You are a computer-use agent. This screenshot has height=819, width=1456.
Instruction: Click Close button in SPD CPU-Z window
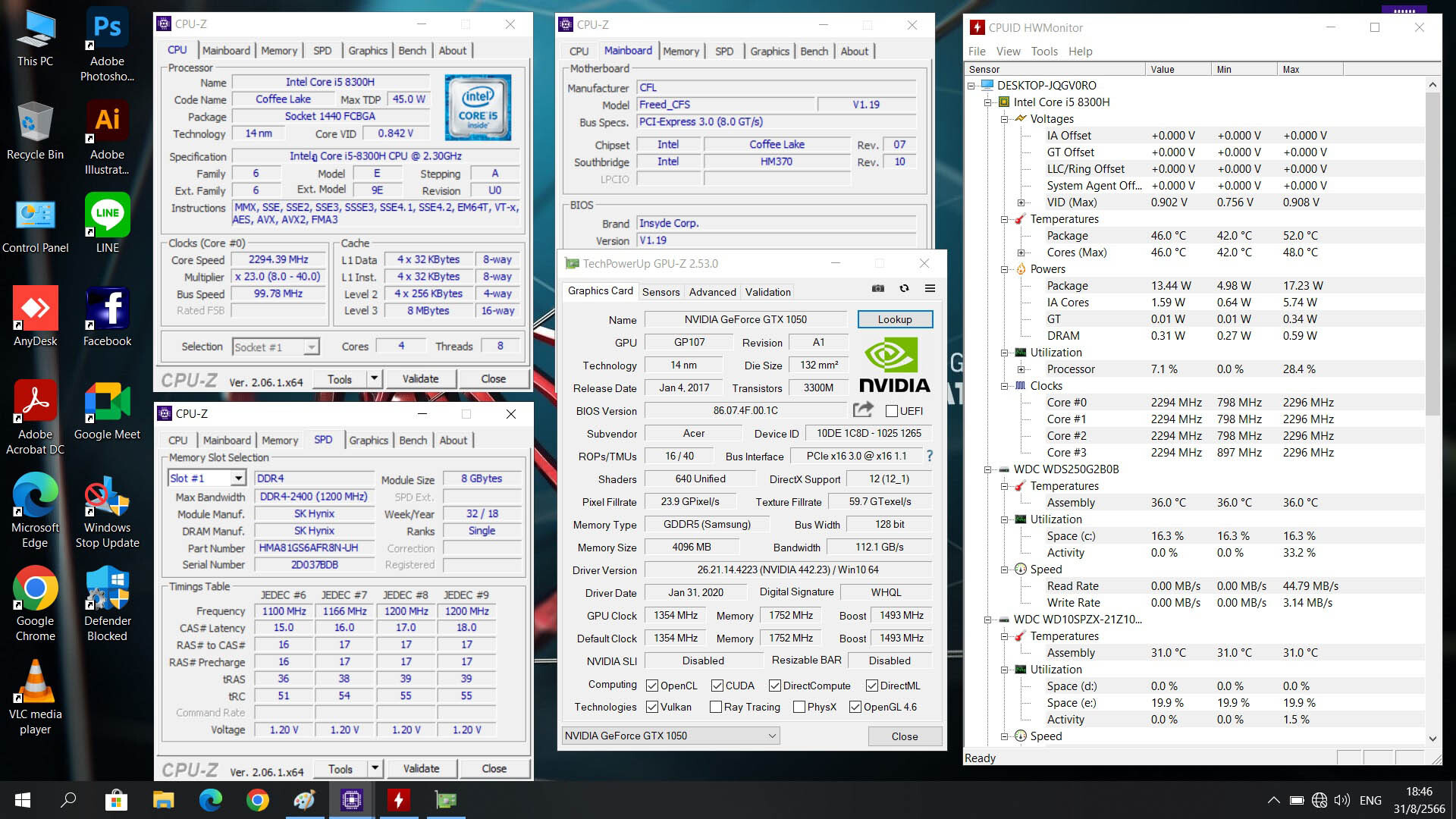tap(494, 768)
